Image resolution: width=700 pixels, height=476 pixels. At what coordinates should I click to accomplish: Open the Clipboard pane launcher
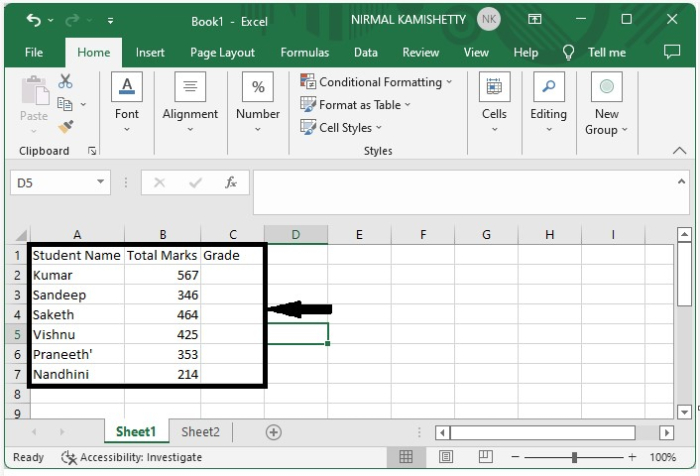click(x=92, y=151)
